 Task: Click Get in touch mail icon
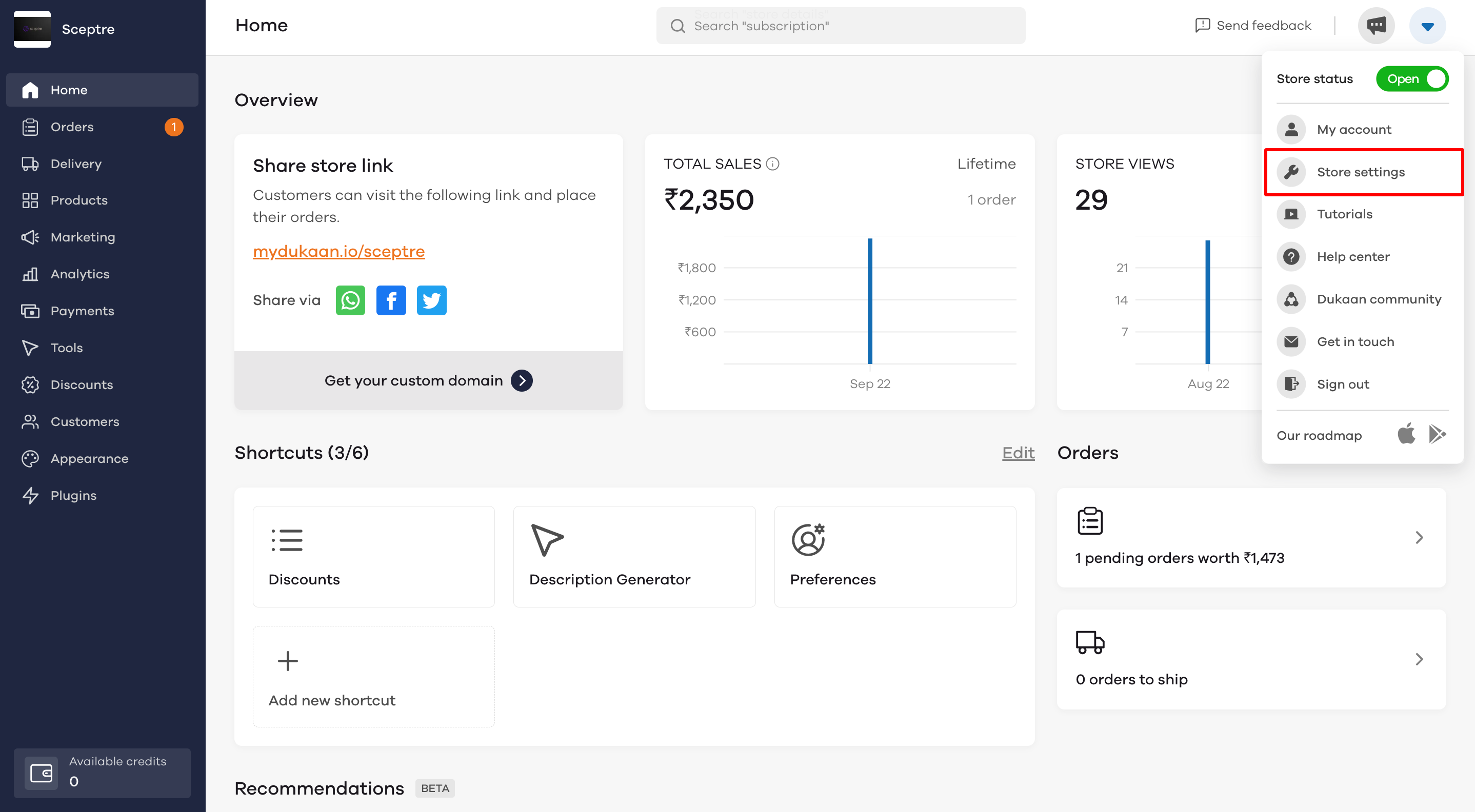coord(1291,341)
